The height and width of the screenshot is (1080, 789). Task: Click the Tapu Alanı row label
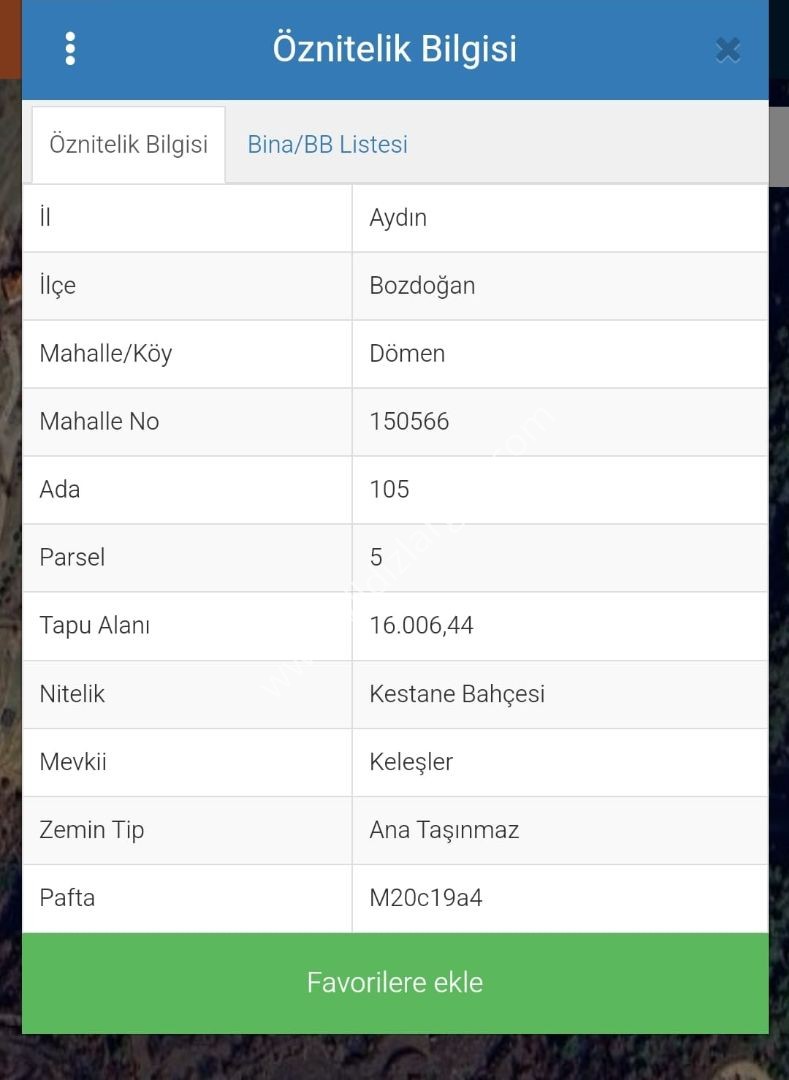click(94, 625)
